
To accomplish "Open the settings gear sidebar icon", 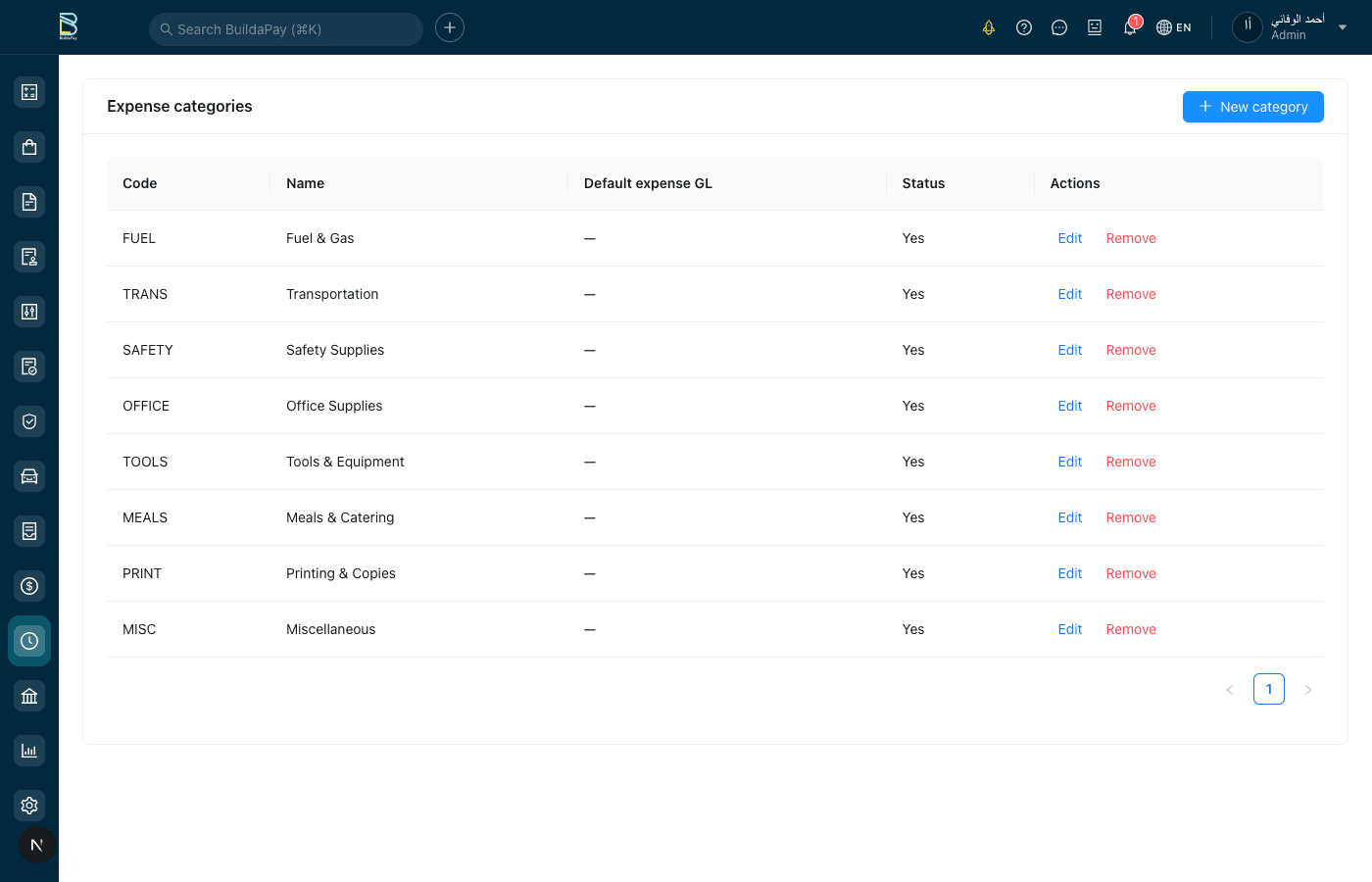I will (29, 806).
